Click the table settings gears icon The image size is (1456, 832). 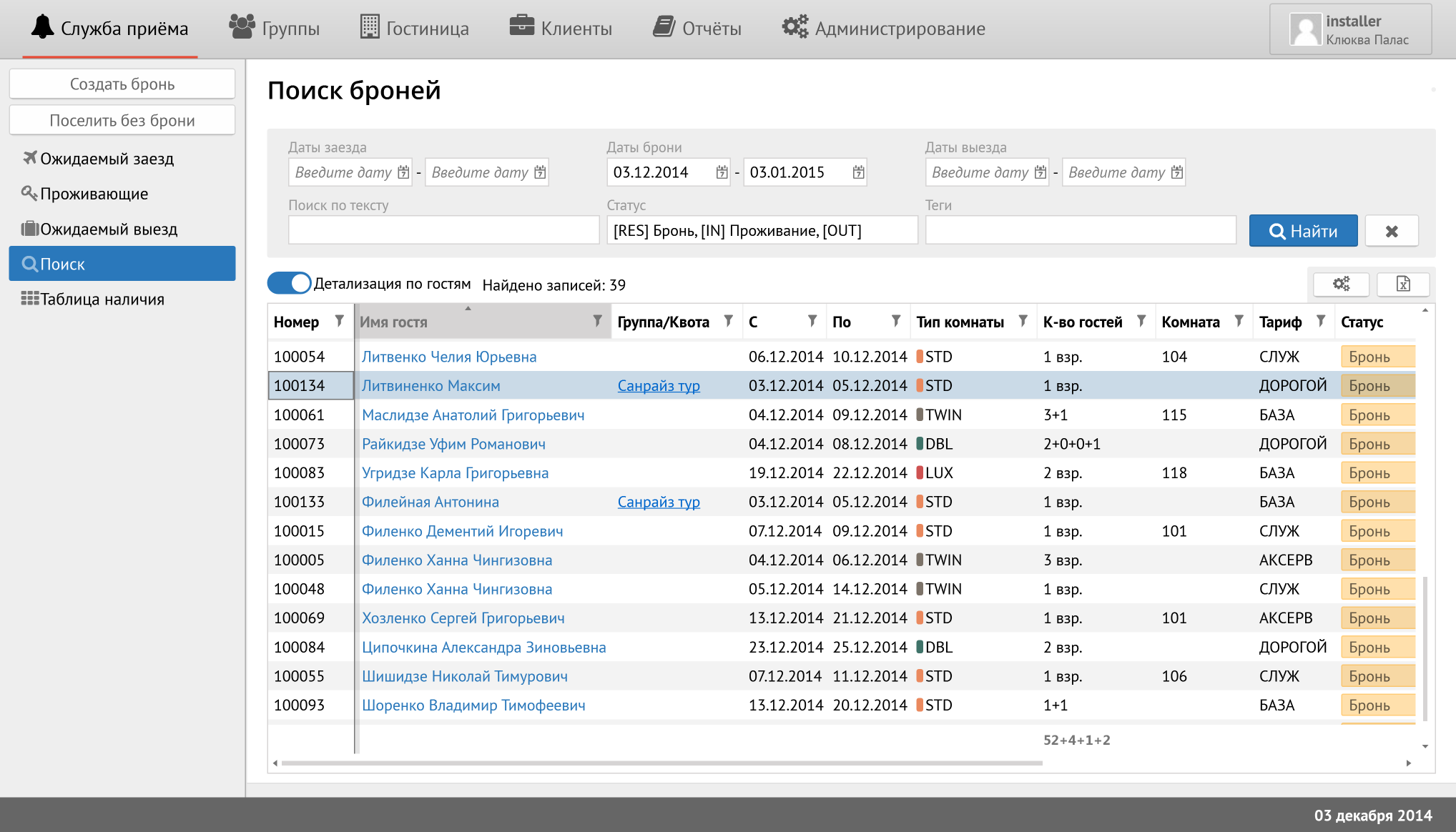[1341, 284]
